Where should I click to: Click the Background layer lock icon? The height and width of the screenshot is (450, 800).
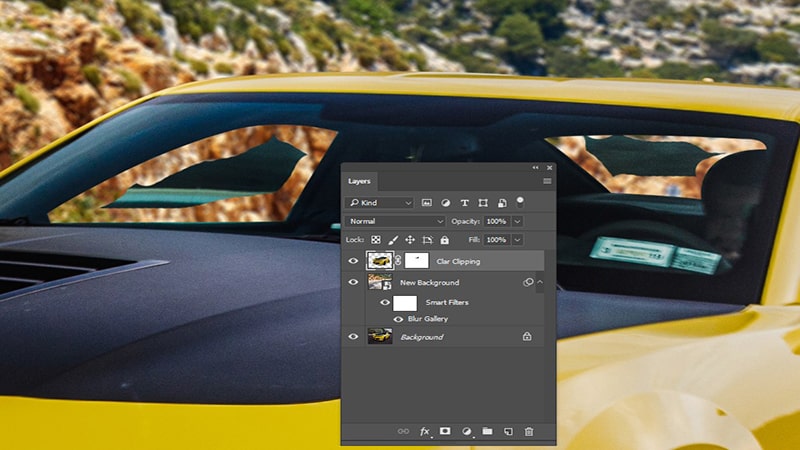(x=527, y=336)
